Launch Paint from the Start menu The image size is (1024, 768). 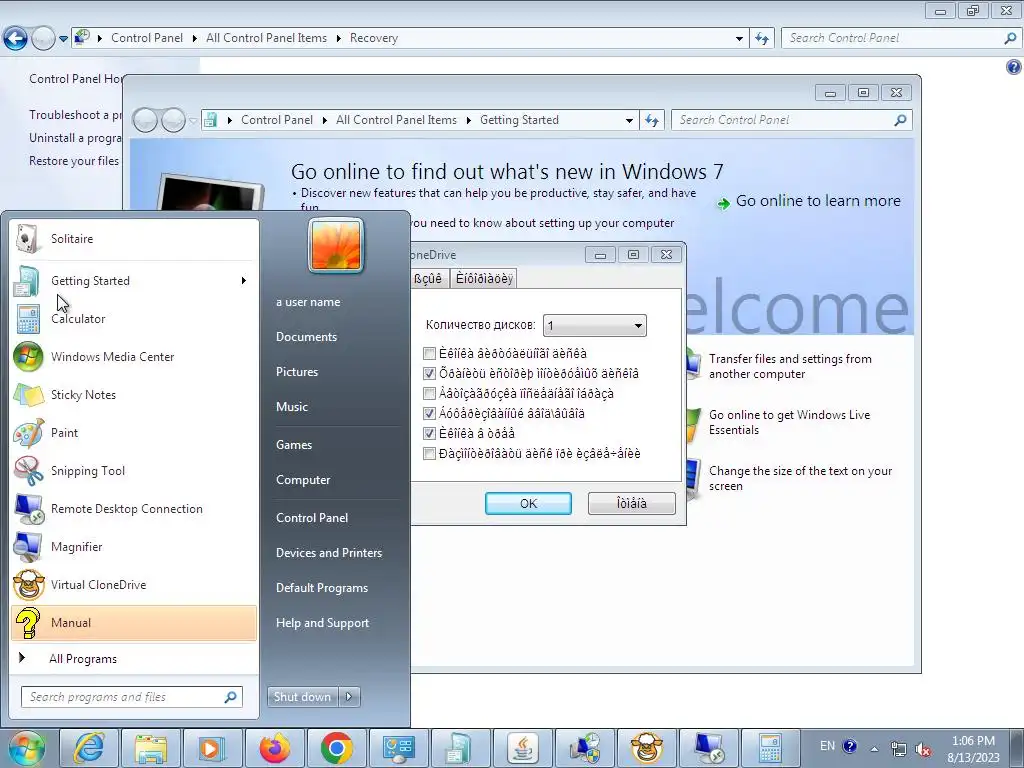pos(134,432)
